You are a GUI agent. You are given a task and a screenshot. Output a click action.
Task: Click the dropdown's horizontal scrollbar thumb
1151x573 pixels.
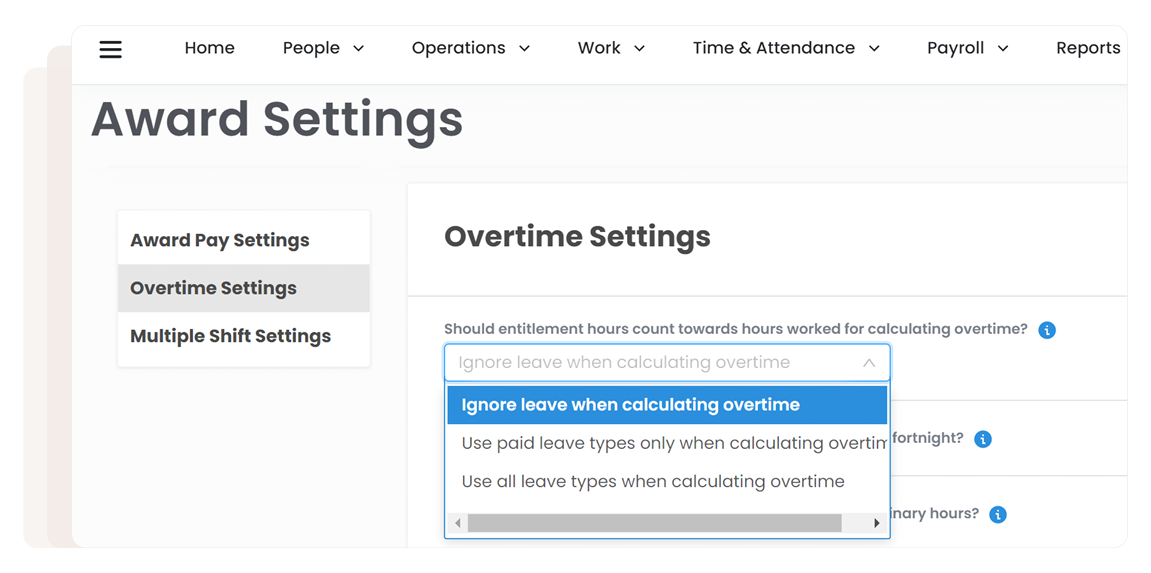coord(654,523)
